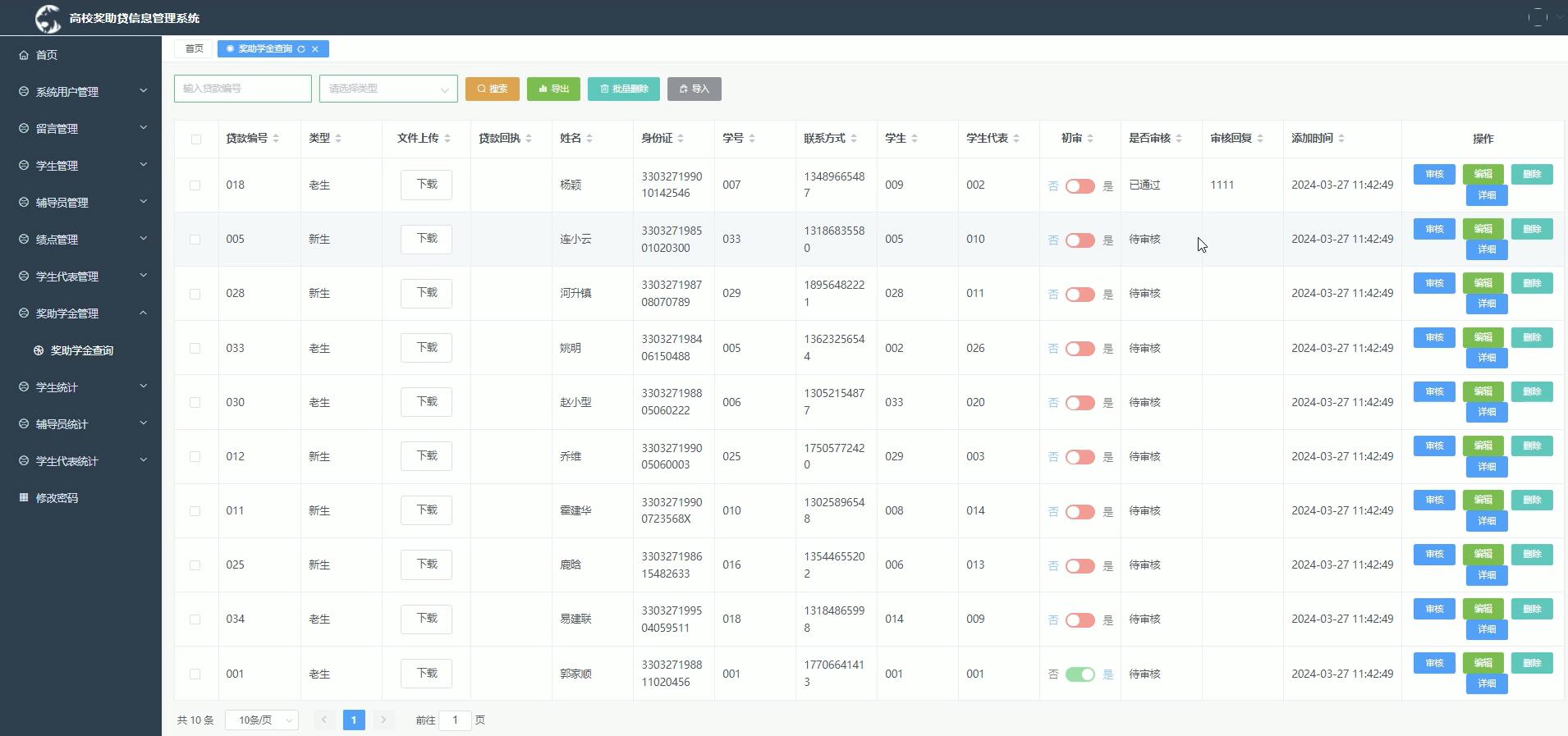Screen dimensions: 1568x736
Task: Go to next page arrow in pagination
Action: 383,720
